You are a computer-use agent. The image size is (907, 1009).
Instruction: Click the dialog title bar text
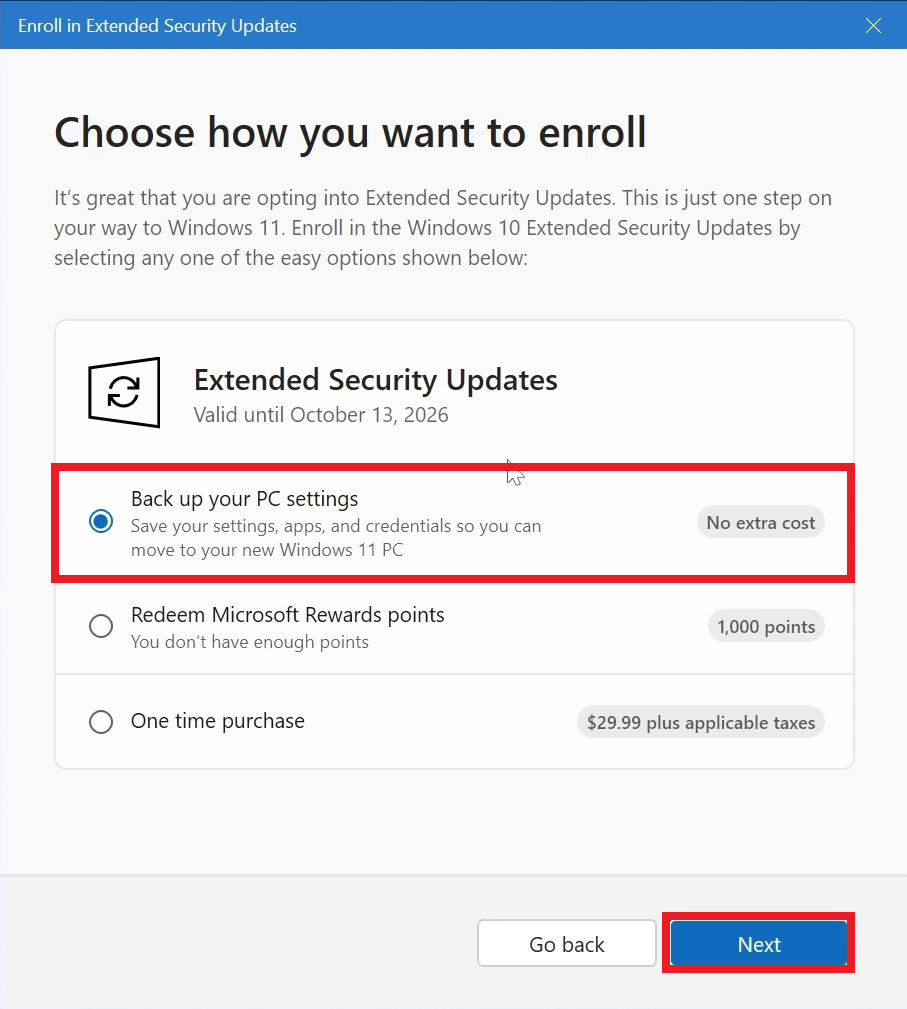pos(157,26)
